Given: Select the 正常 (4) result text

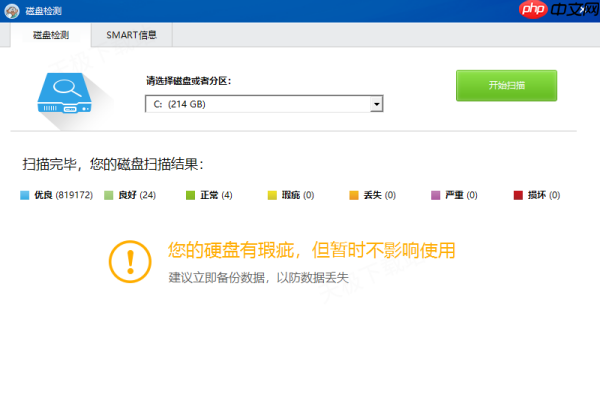Looking at the screenshot, I should tap(216, 195).
